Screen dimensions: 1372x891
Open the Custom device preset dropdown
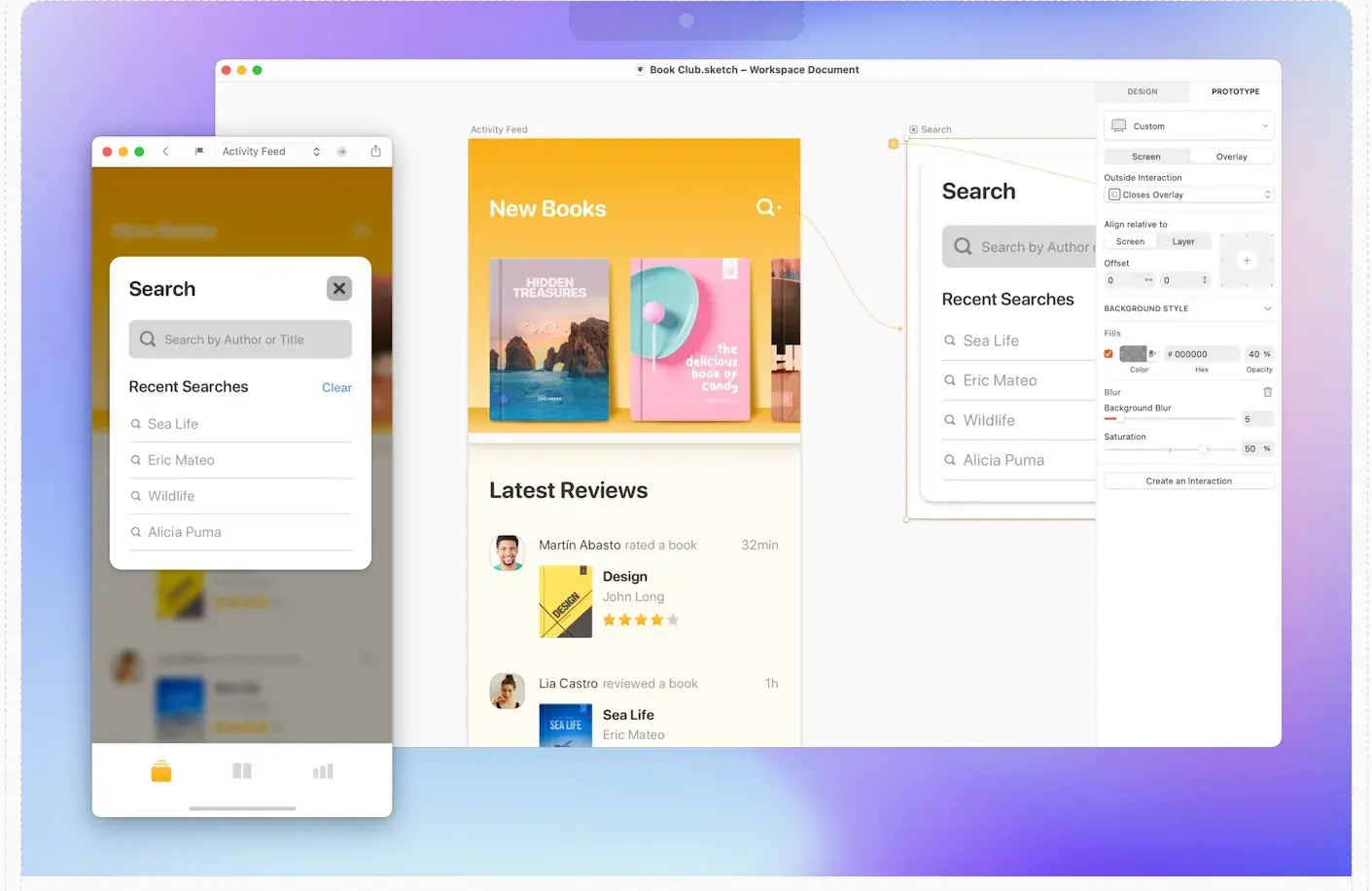point(1188,126)
